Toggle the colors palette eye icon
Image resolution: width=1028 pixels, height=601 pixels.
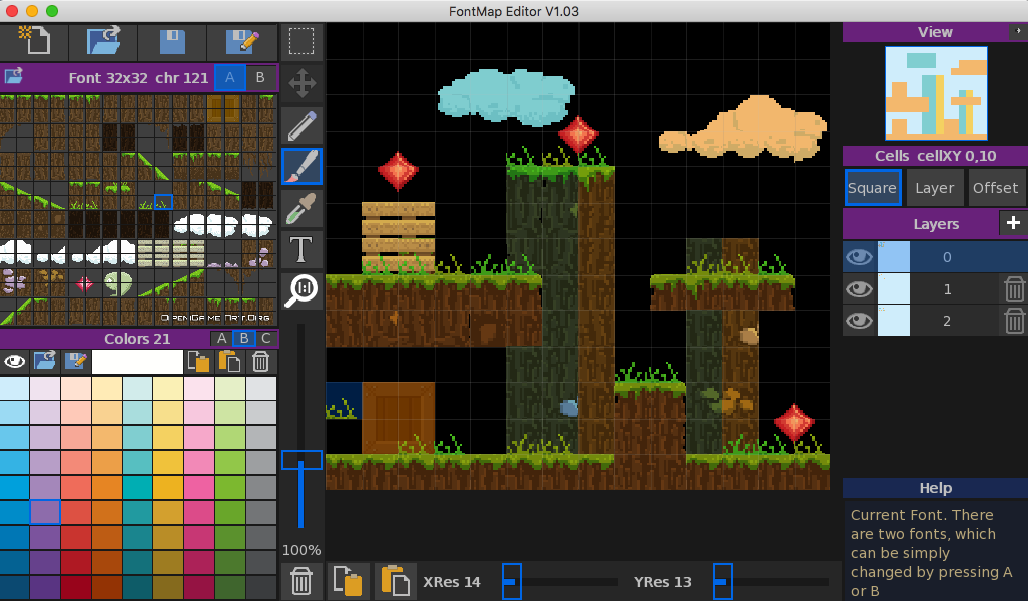(x=15, y=361)
